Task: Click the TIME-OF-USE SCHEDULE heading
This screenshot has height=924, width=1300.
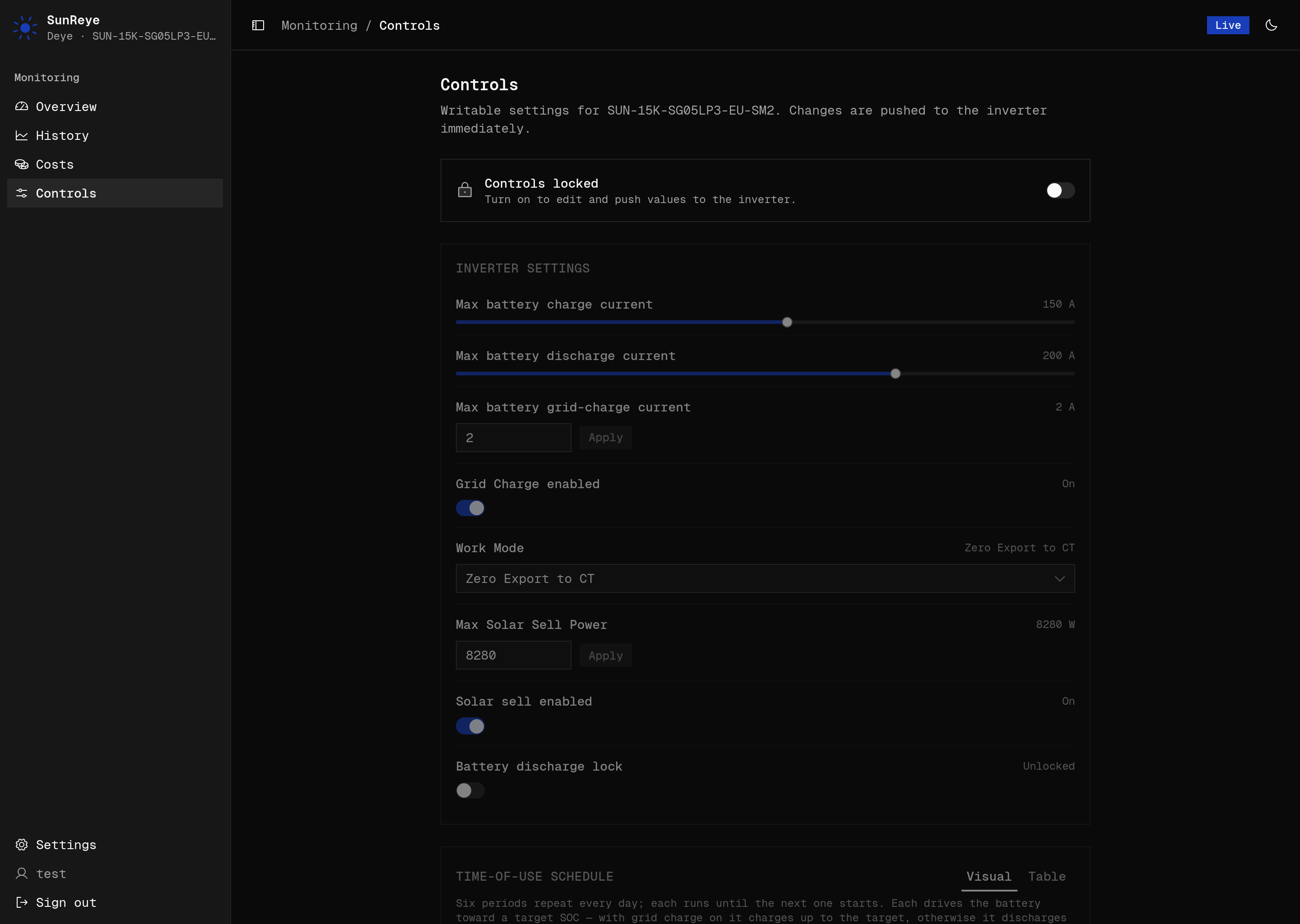Action: point(534,877)
